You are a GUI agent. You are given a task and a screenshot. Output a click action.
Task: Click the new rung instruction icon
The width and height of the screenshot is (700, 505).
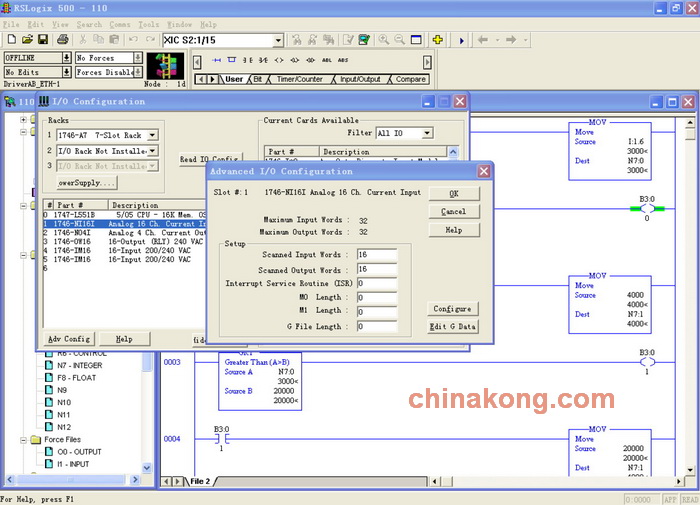point(217,60)
